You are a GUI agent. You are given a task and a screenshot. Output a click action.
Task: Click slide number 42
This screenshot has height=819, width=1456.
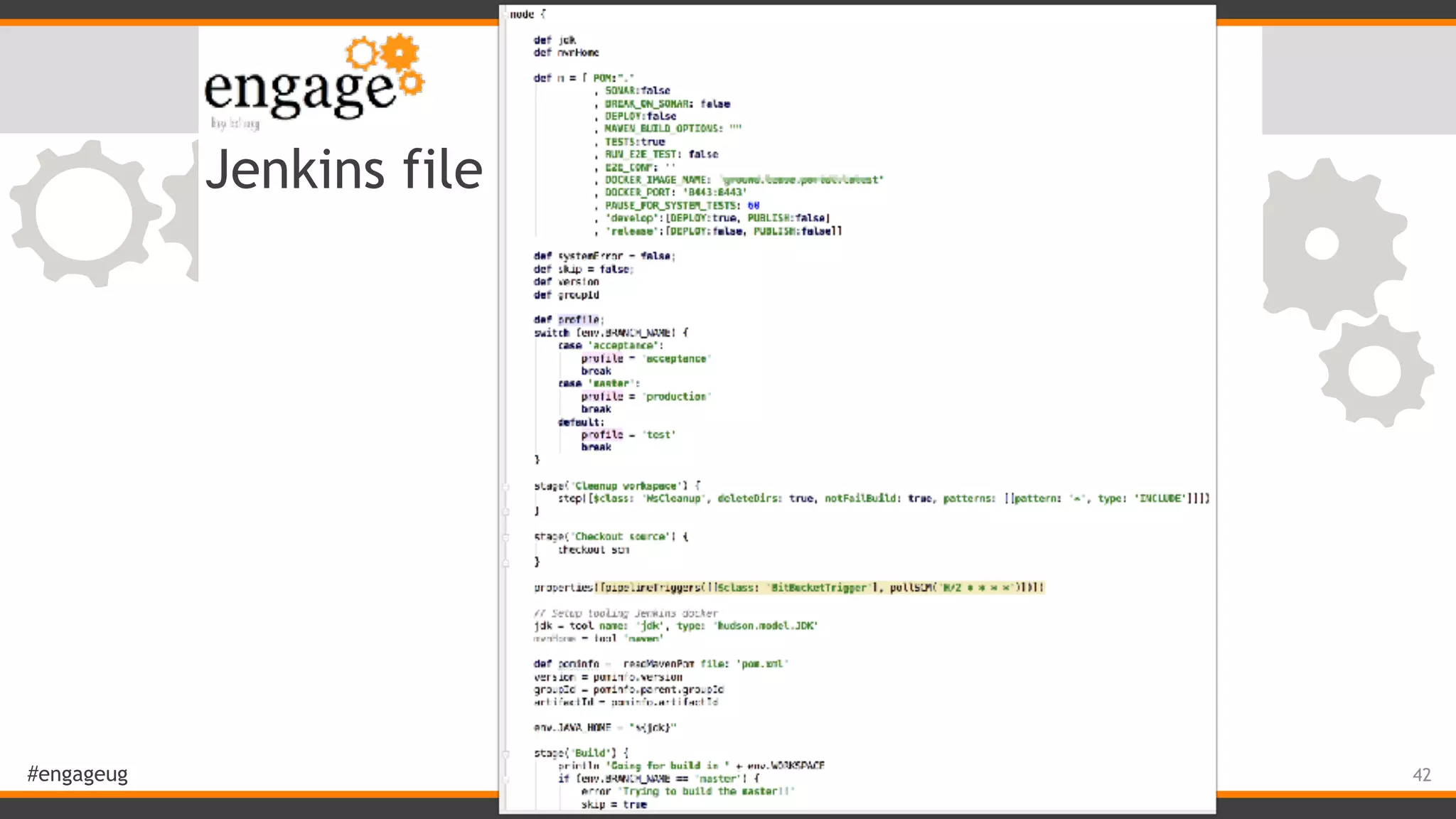click(x=1421, y=775)
